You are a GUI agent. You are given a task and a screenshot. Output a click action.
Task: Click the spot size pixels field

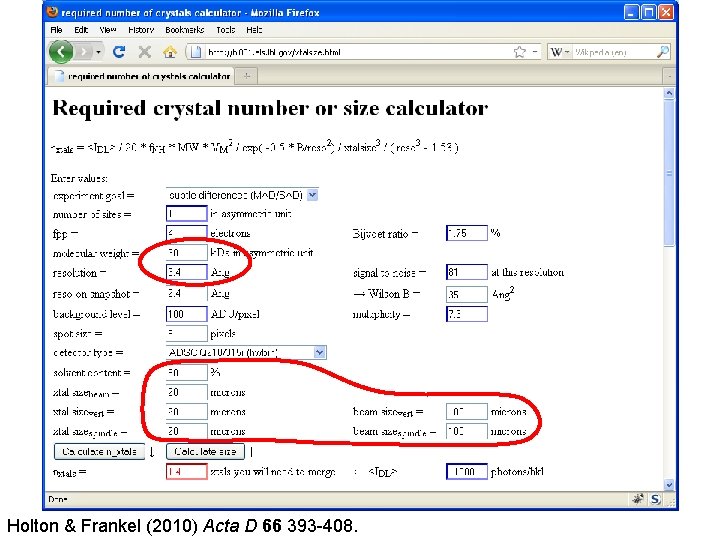click(186, 333)
